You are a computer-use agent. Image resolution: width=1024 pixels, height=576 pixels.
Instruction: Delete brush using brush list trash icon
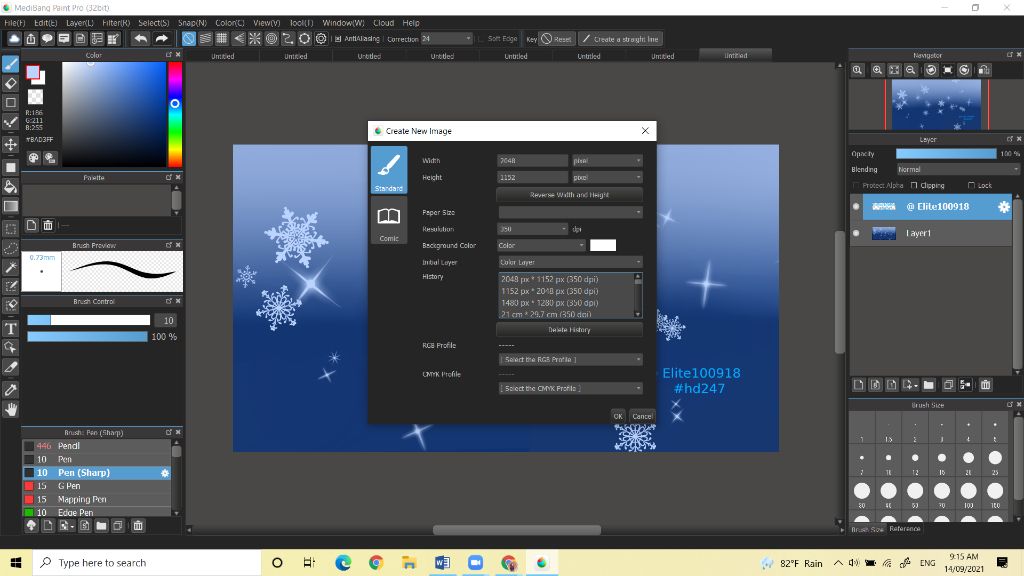(138, 526)
